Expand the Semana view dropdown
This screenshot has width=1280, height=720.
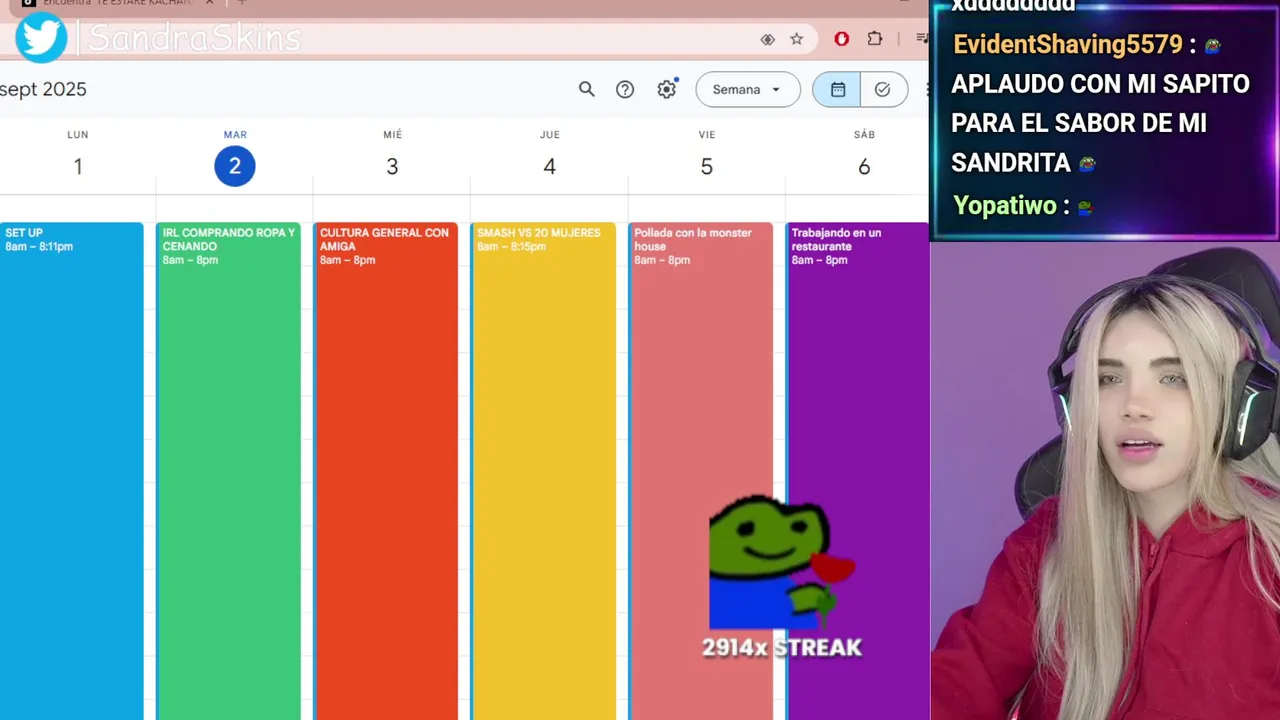click(x=748, y=89)
